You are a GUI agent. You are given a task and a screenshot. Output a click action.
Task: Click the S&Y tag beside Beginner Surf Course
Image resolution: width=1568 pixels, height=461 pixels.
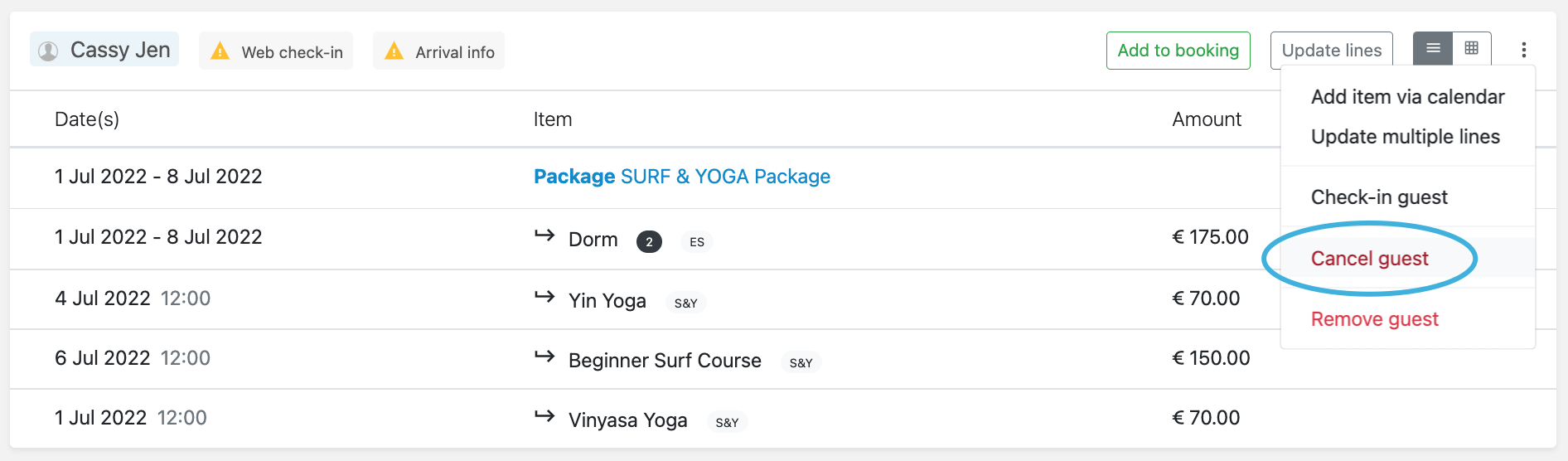tap(801, 363)
